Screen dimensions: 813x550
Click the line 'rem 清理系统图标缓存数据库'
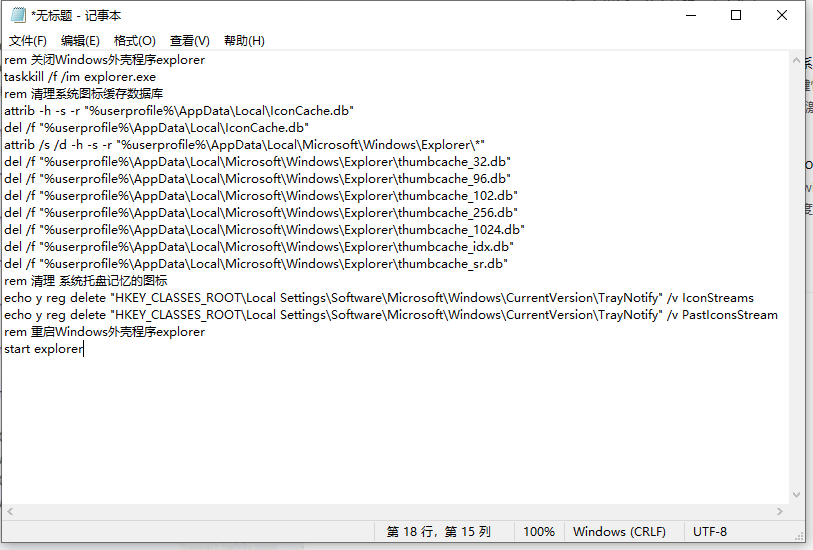click(83, 94)
